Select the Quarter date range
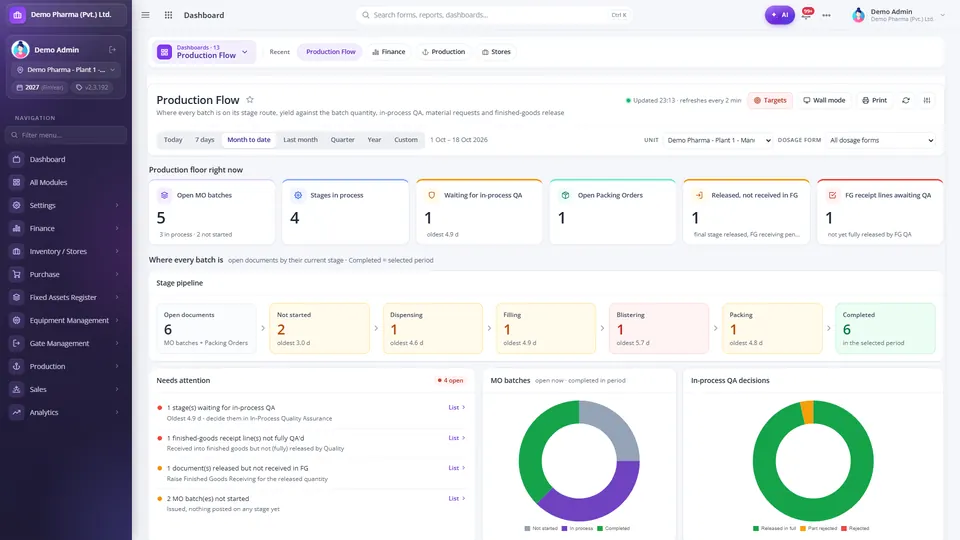 pyautogui.click(x=342, y=140)
